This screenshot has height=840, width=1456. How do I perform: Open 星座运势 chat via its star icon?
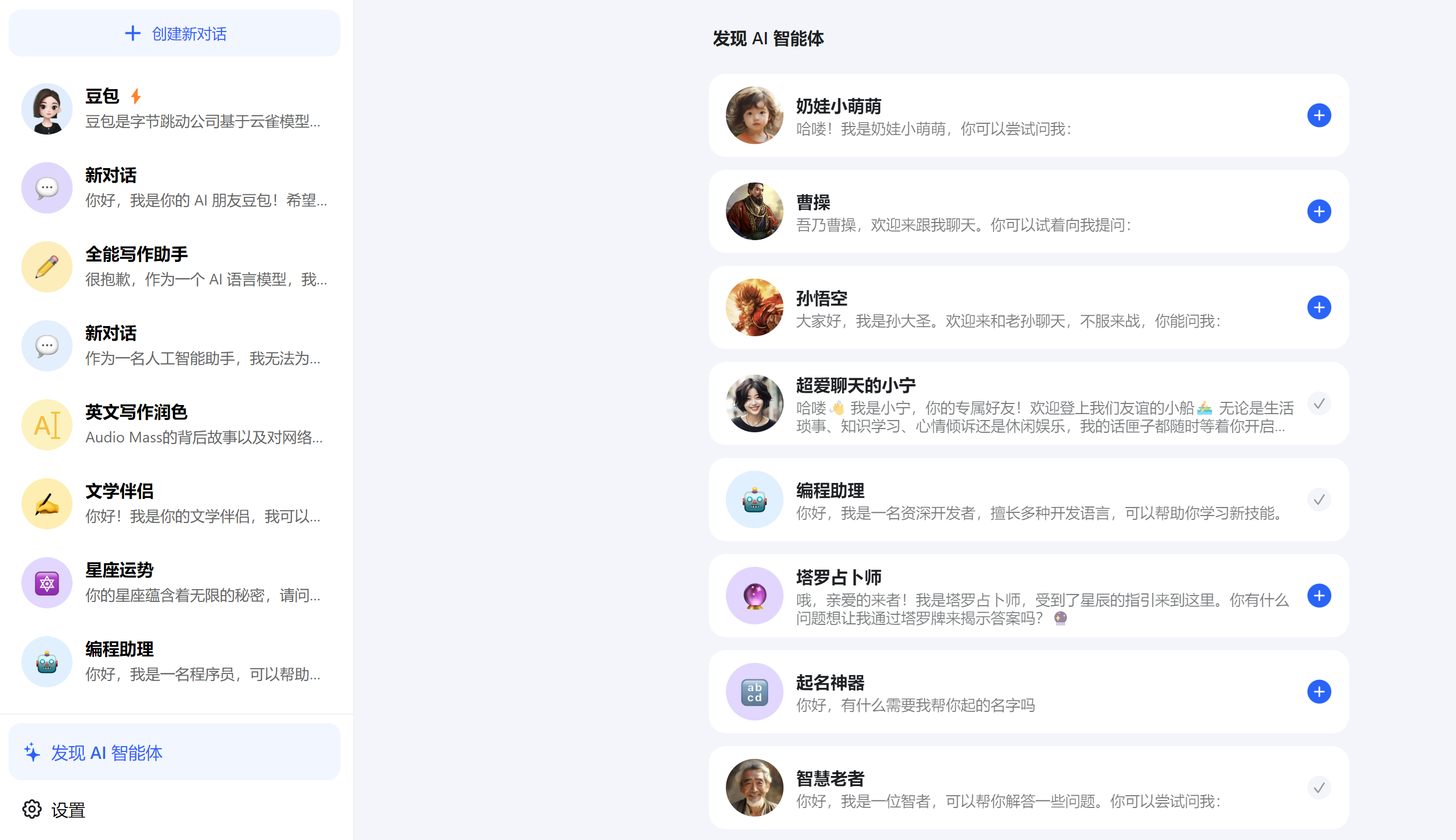click(x=47, y=583)
